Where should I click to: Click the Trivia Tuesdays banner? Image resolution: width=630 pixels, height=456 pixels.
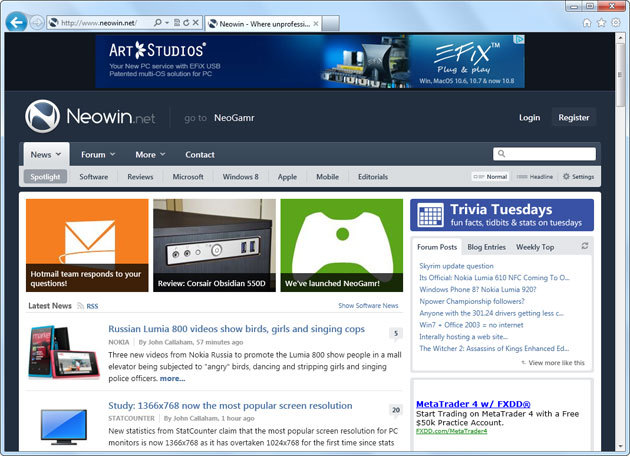click(x=502, y=215)
